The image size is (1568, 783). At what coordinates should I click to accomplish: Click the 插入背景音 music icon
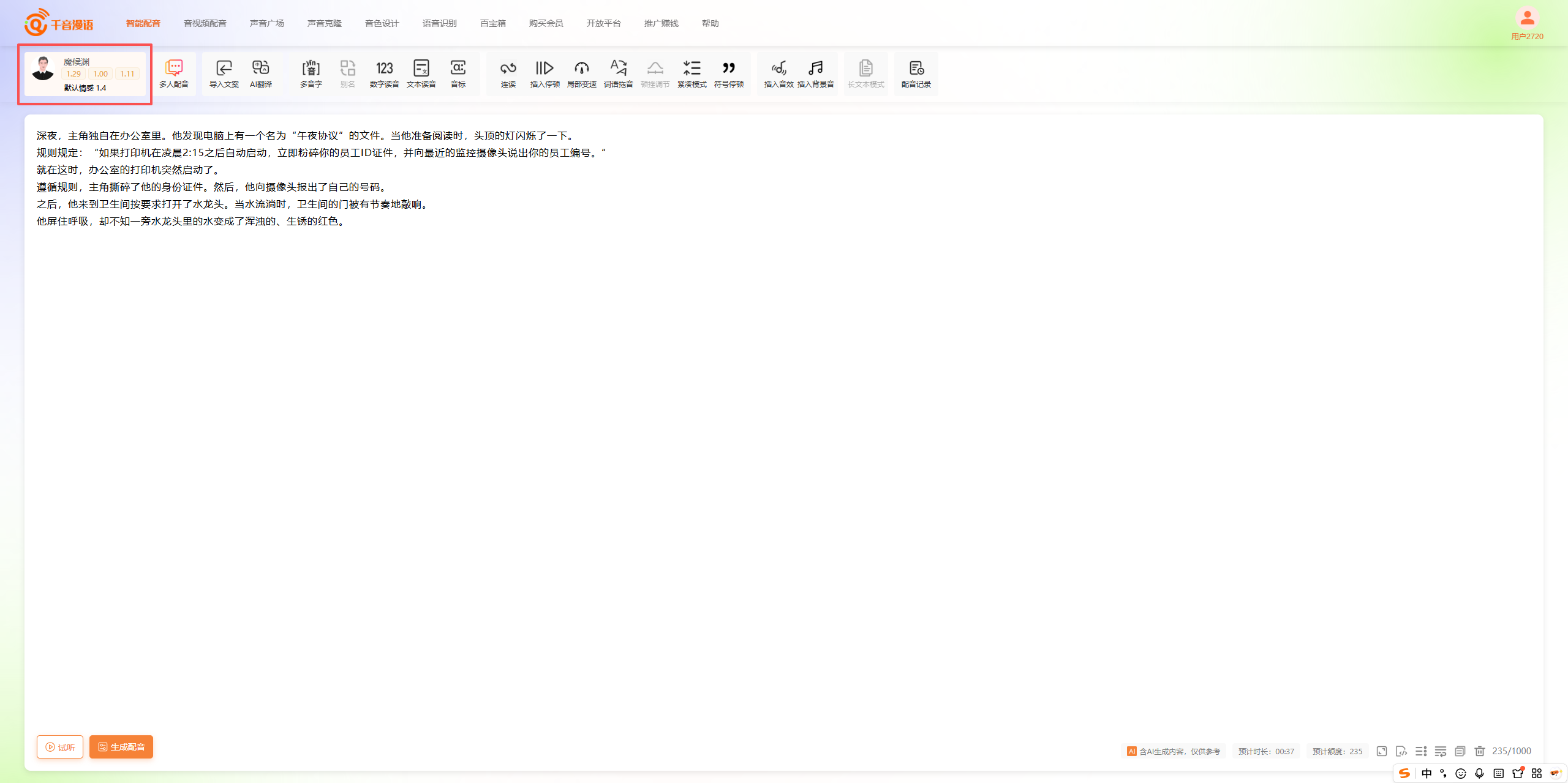click(815, 73)
